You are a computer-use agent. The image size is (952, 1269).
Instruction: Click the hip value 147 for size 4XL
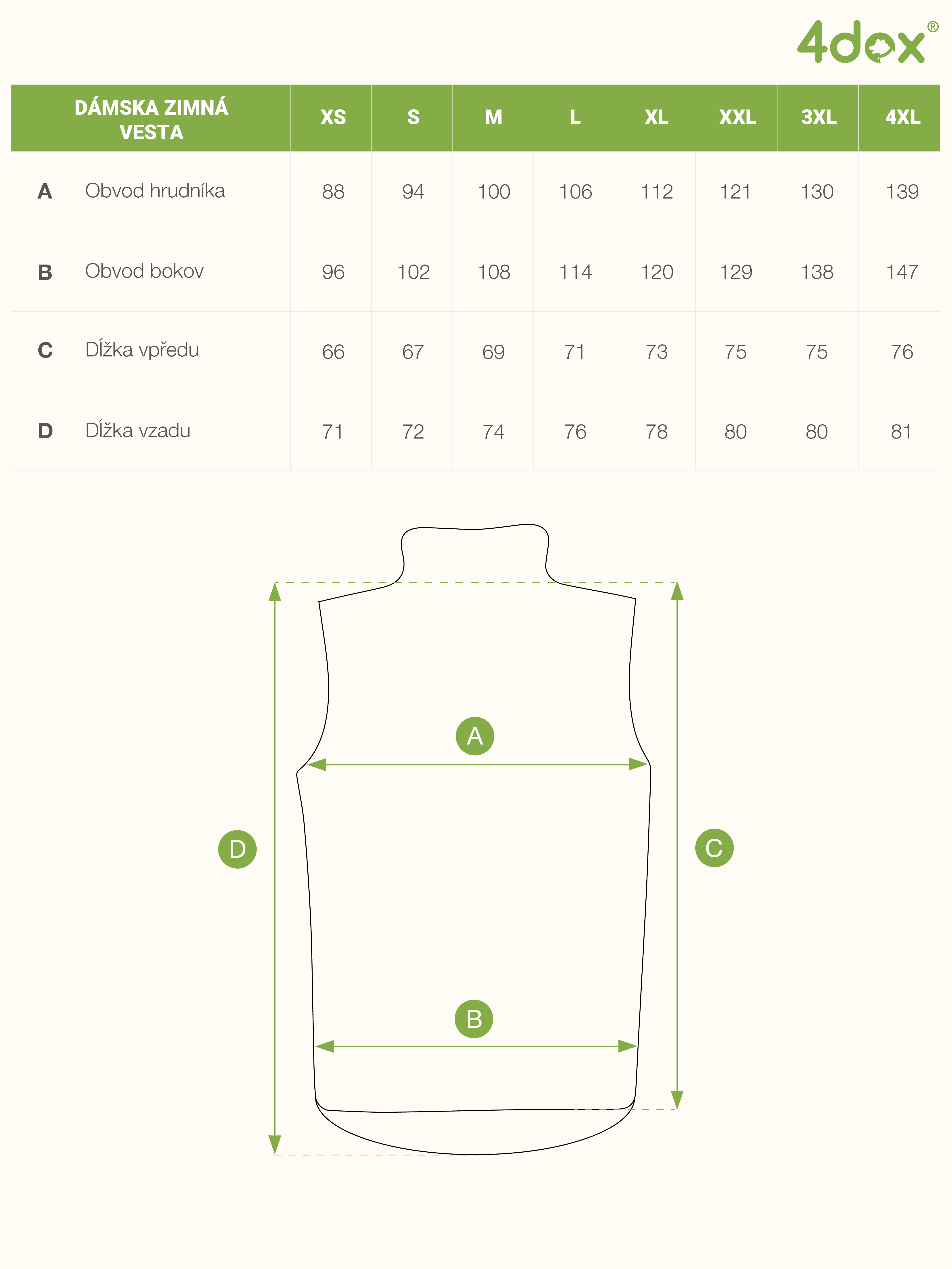click(x=902, y=272)
